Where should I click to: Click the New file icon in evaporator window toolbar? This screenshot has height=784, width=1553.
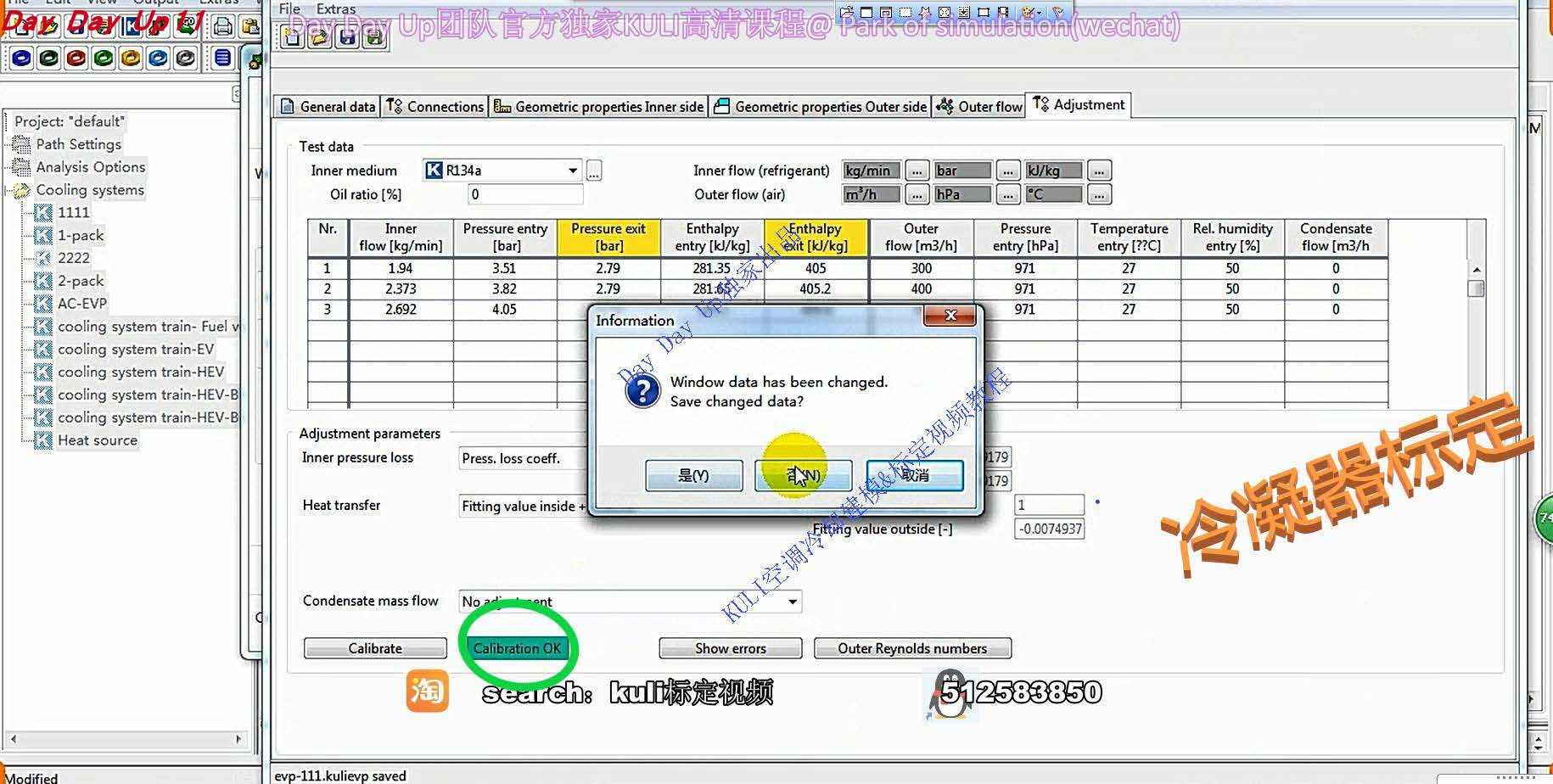point(293,36)
